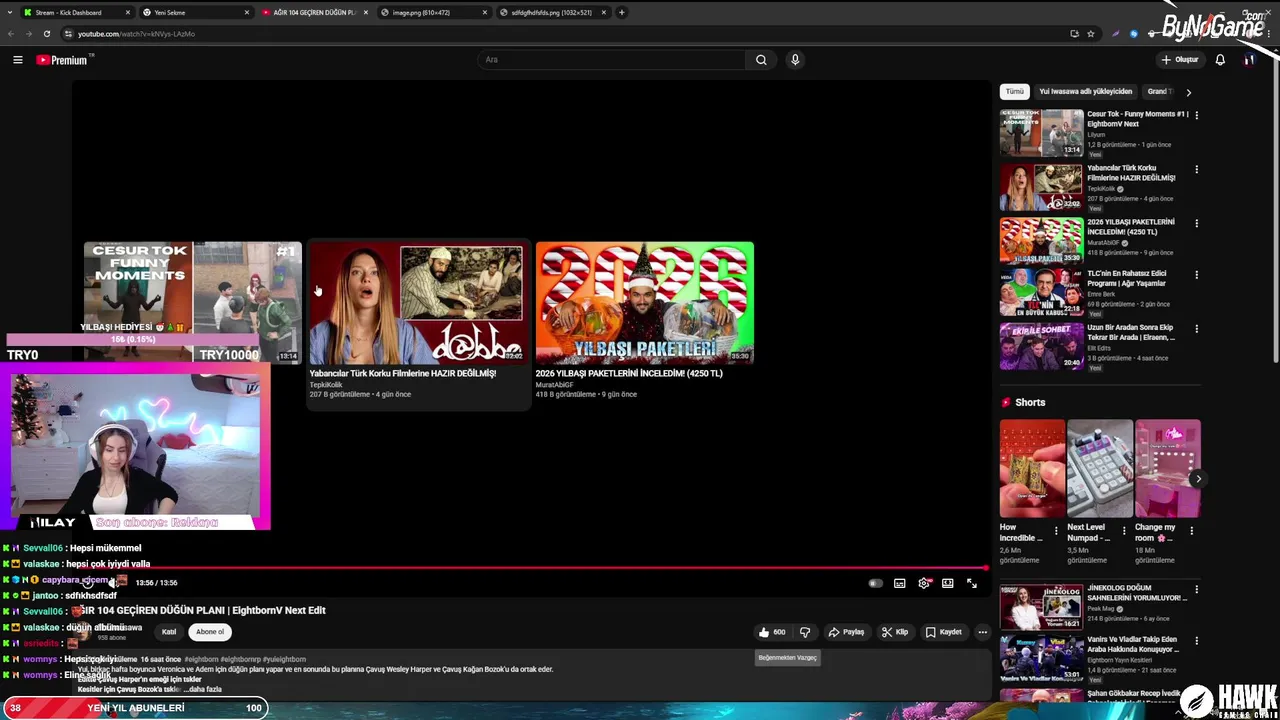Open options for Change my room short
This screenshot has width=1280, height=720.
pyautogui.click(x=1191, y=531)
